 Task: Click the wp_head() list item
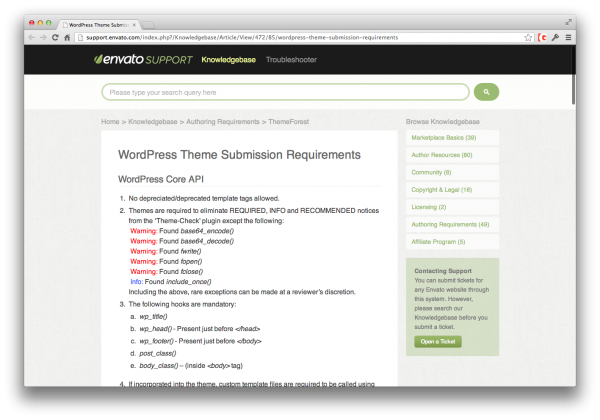click(x=200, y=329)
